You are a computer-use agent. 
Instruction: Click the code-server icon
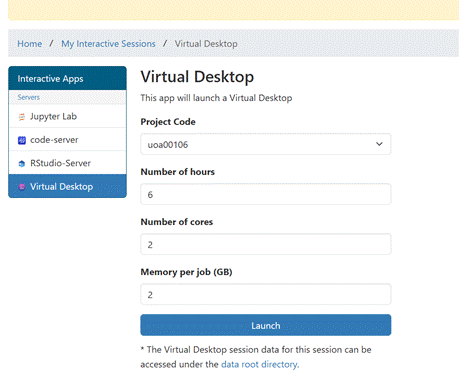point(22,140)
